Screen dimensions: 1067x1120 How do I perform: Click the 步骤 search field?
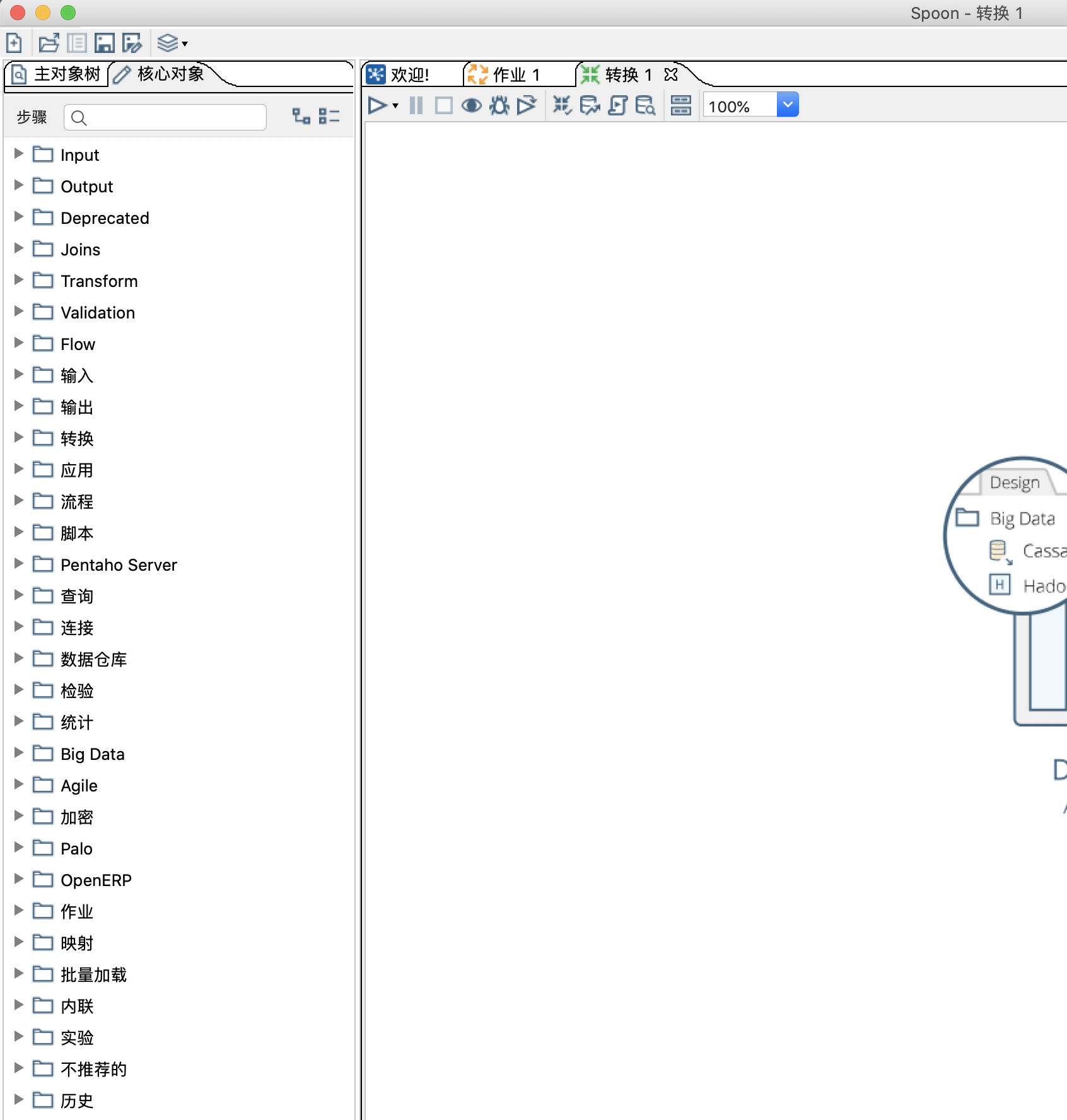(x=165, y=117)
